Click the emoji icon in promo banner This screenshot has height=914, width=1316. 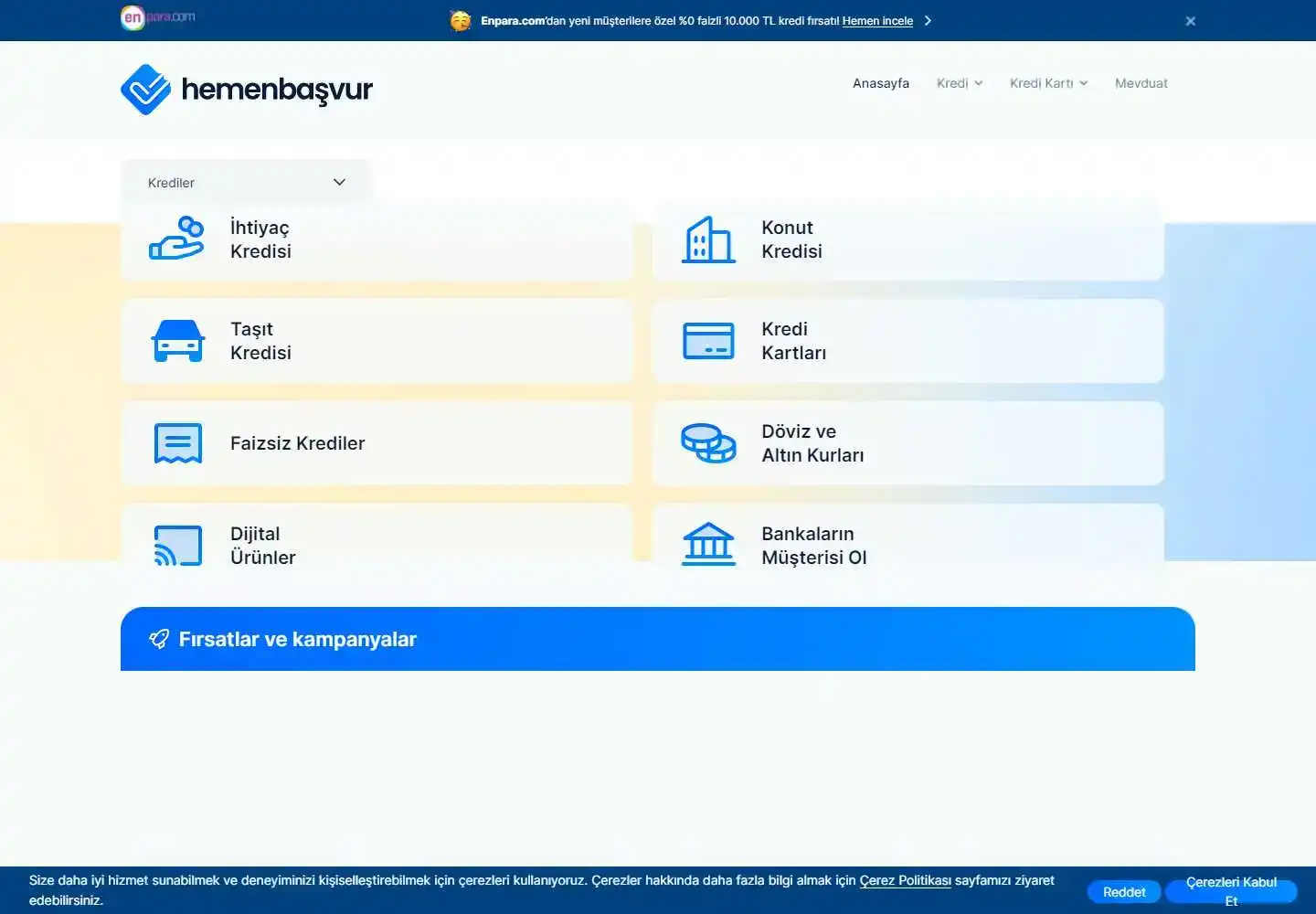(x=461, y=20)
